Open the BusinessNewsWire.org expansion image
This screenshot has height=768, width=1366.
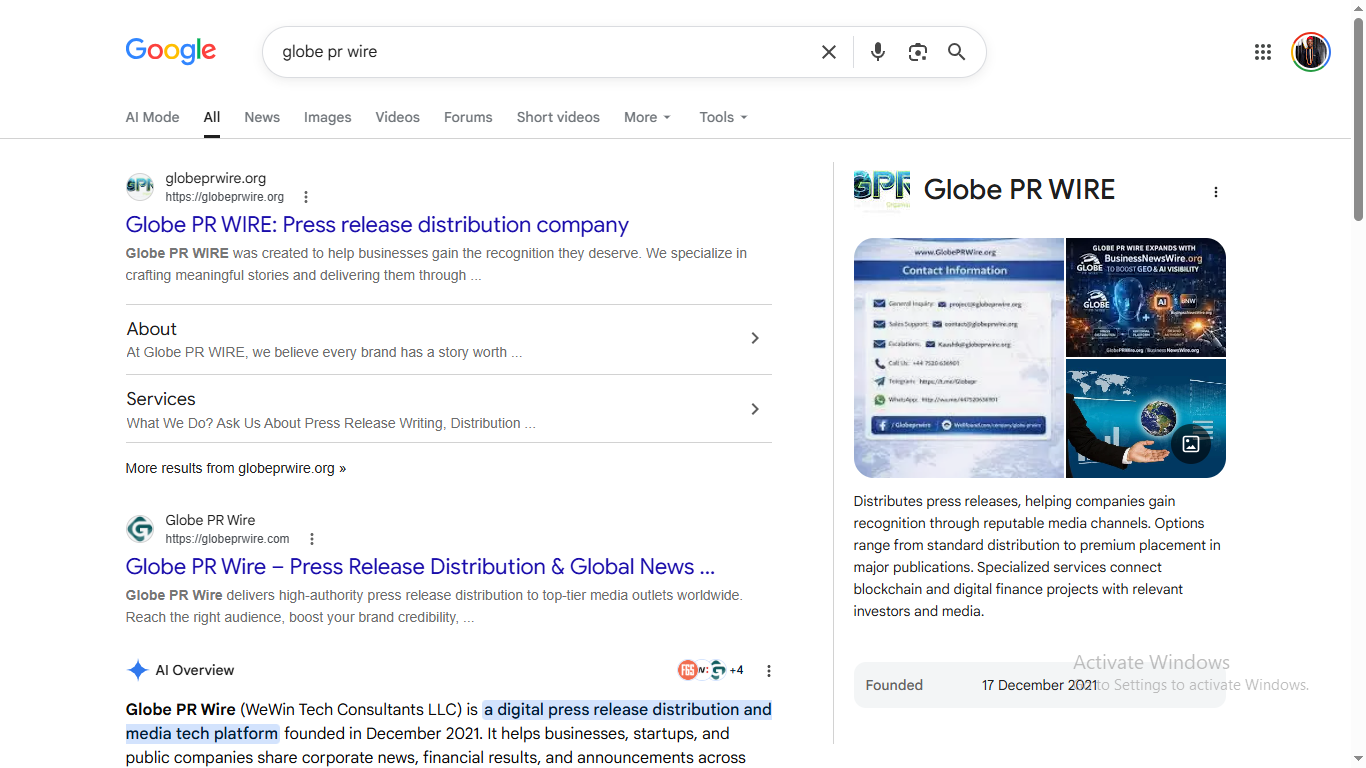[1146, 297]
